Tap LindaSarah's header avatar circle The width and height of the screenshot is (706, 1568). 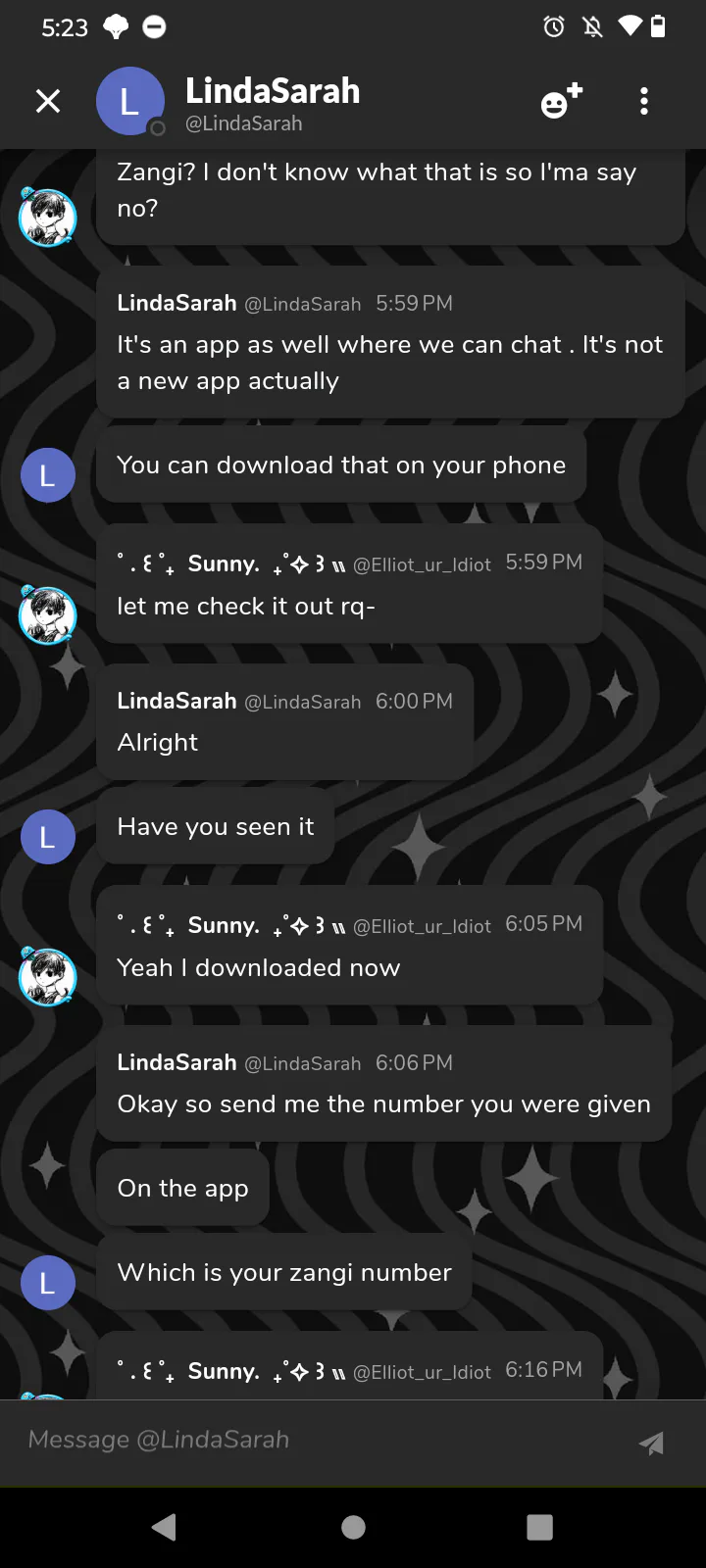[x=129, y=101]
